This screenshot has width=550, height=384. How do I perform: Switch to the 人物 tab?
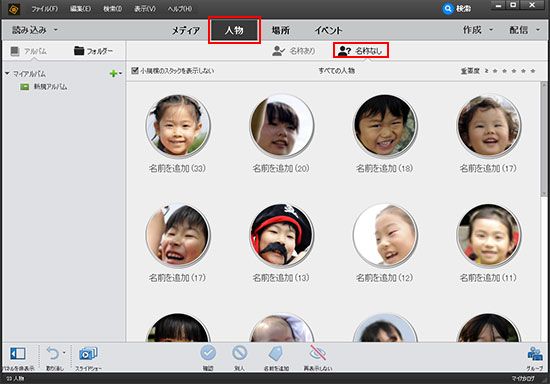[x=234, y=30]
